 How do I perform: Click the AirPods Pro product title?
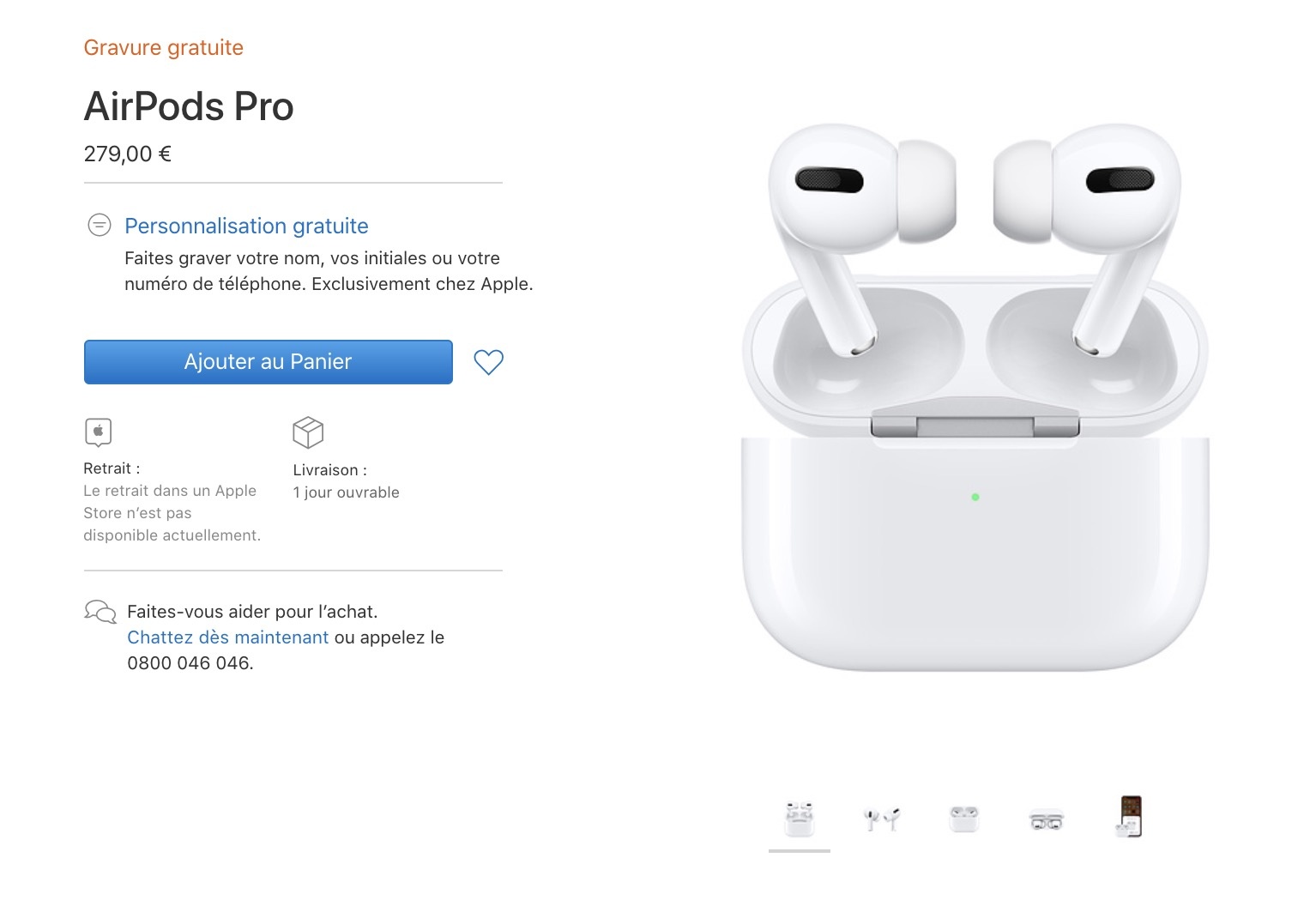tap(189, 106)
